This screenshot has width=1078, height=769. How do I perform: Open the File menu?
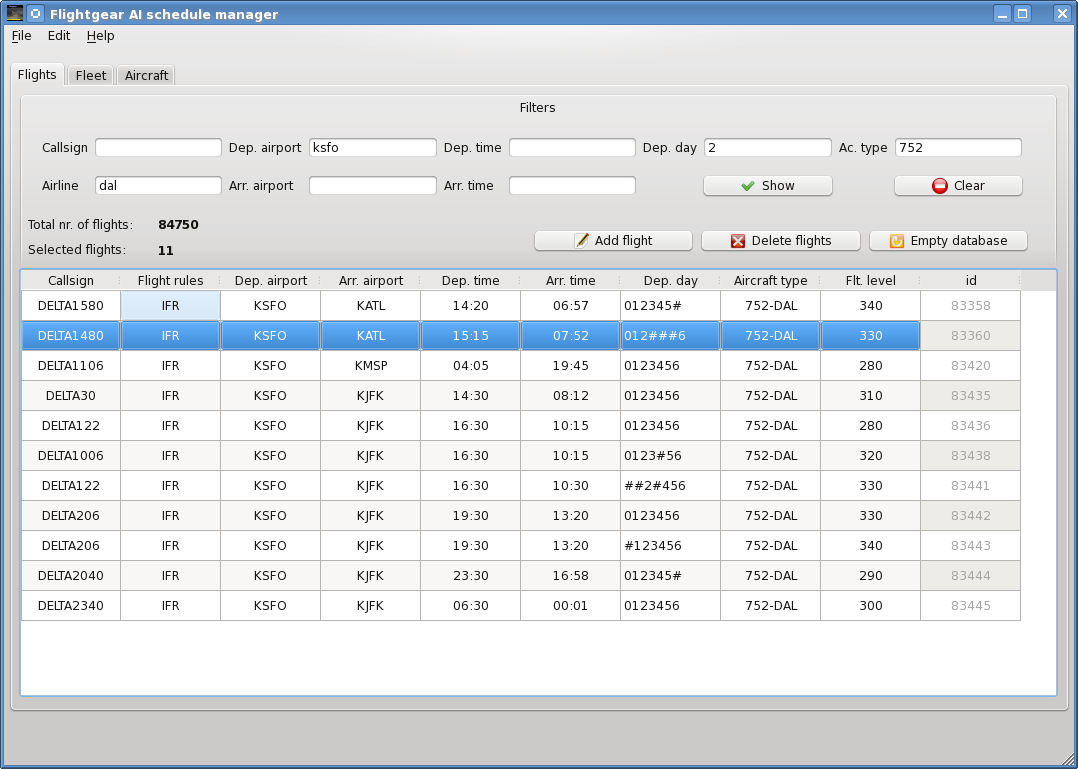point(21,36)
